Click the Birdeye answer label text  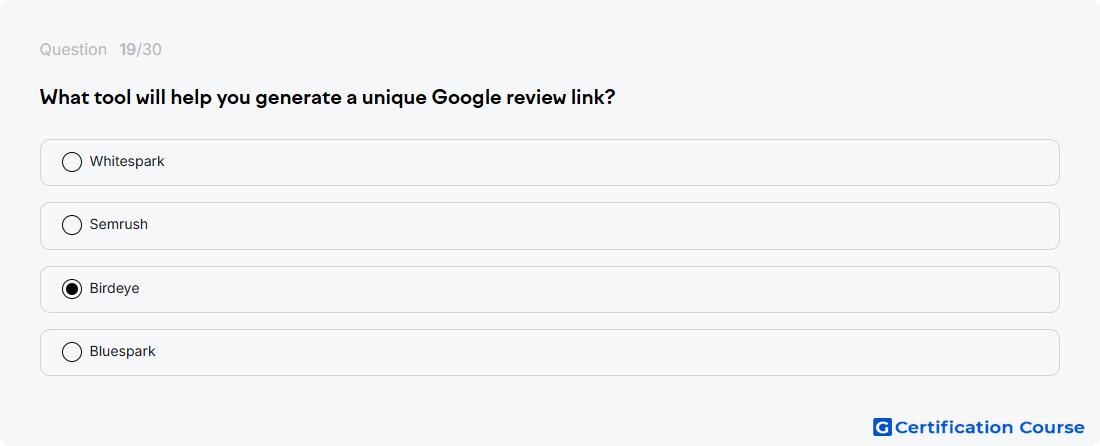click(x=114, y=288)
